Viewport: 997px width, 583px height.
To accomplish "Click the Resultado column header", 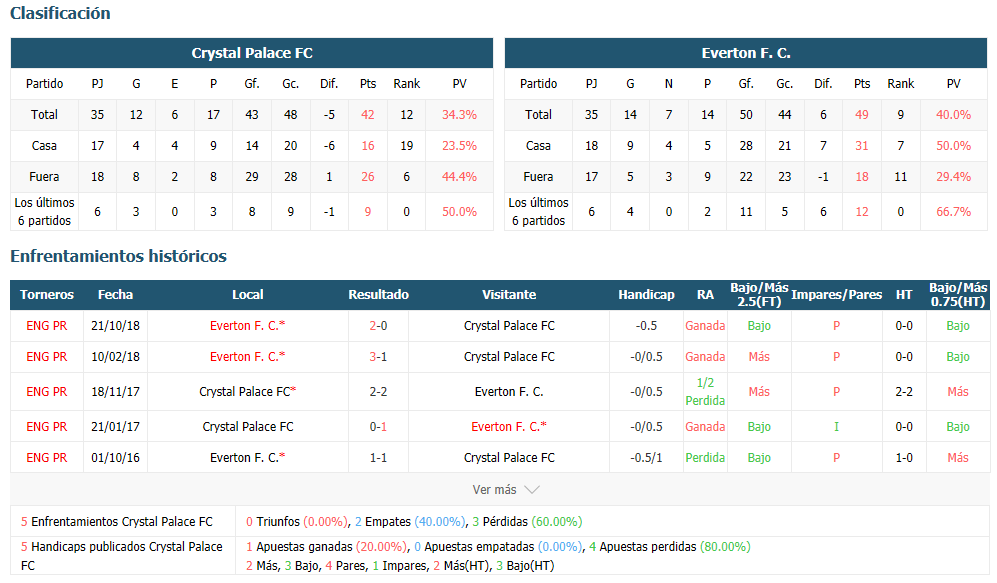I will click(378, 294).
